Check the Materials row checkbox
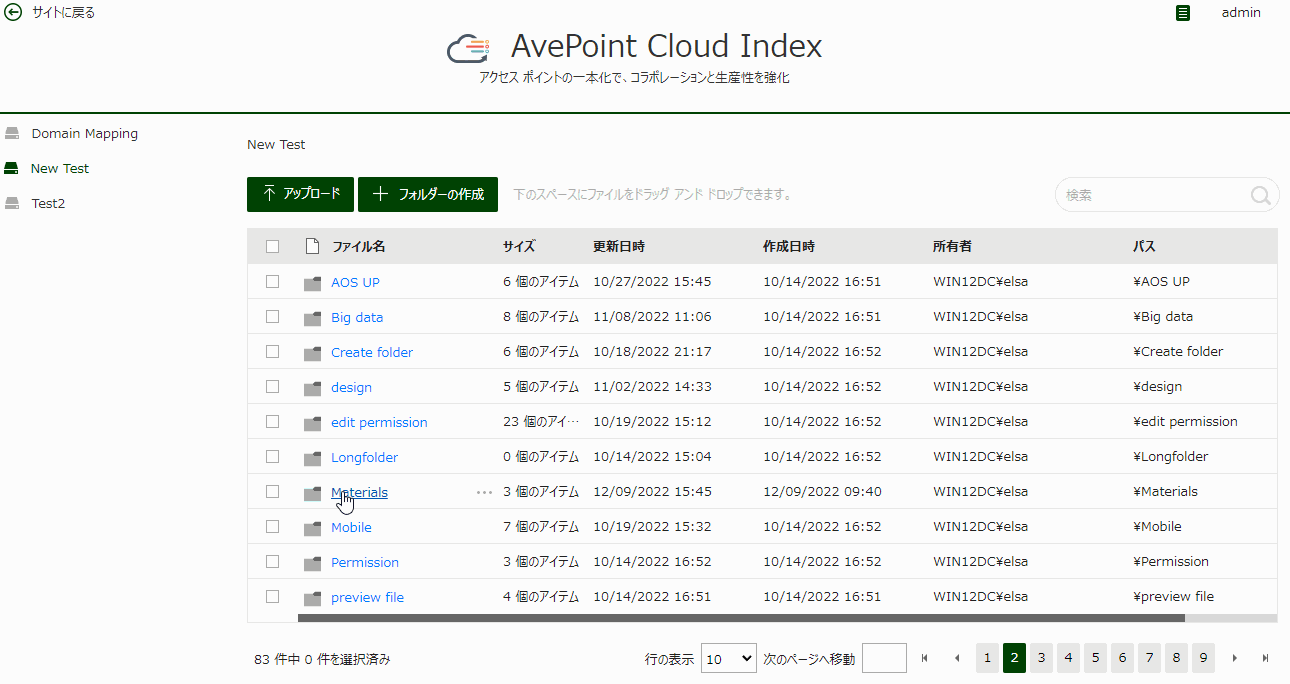1290x684 pixels. pyautogui.click(x=272, y=491)
